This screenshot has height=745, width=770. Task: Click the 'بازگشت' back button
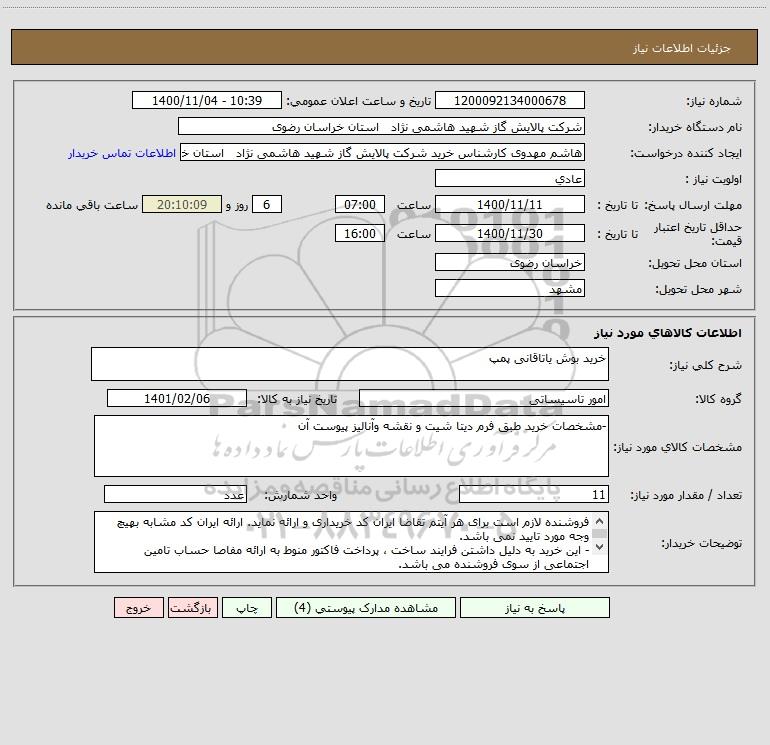pyautogui.click(x=192, y=607)
